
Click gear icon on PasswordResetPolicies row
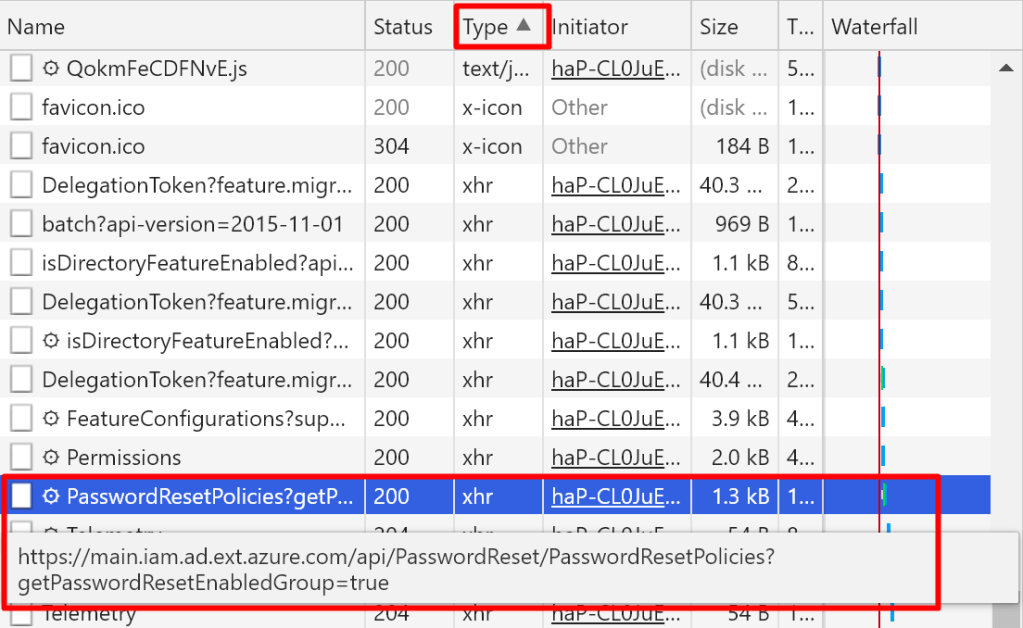coord(52,496)
